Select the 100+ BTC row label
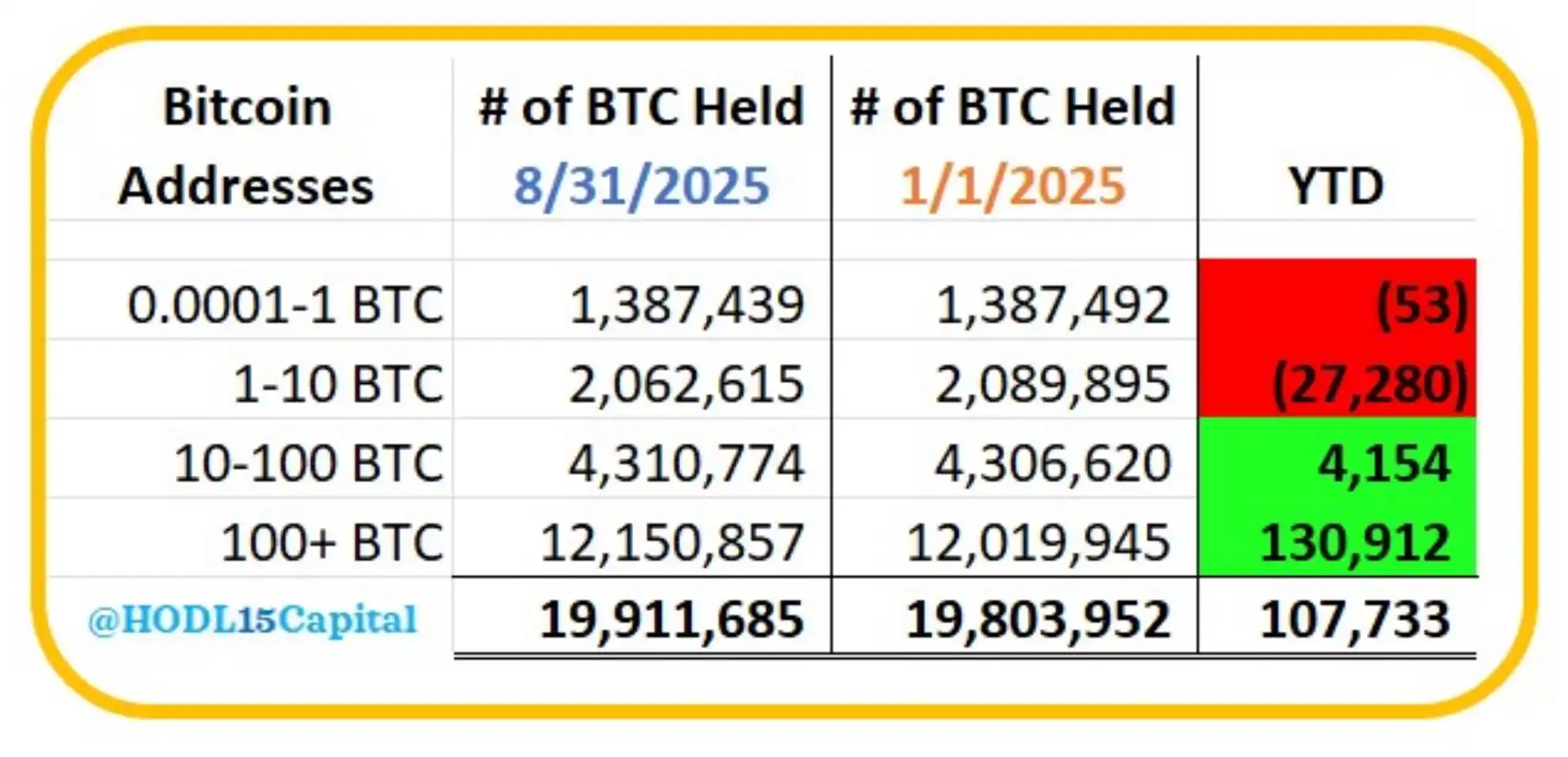The image size is (1568, 757). pos(332,542)
